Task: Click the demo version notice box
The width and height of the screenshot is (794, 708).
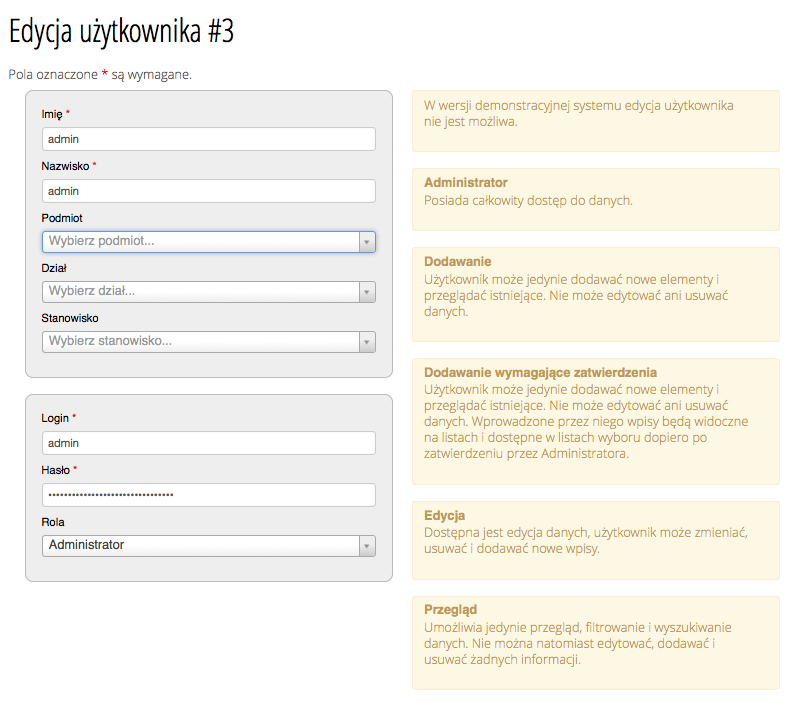Action: [596, 121]
